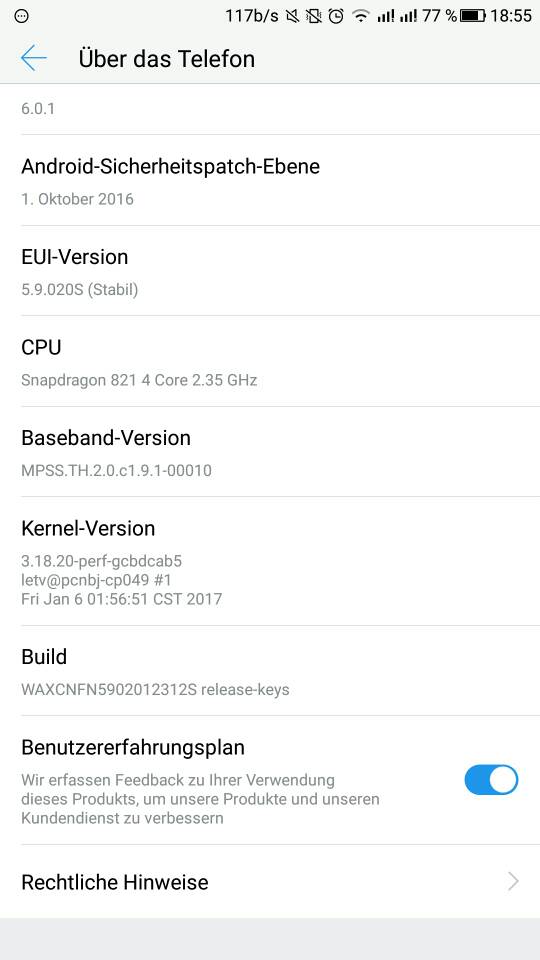Screen dimensions: 540x960
Task: Expand Rechtliche Hinweise with the chevron
Action: (513, 882)
